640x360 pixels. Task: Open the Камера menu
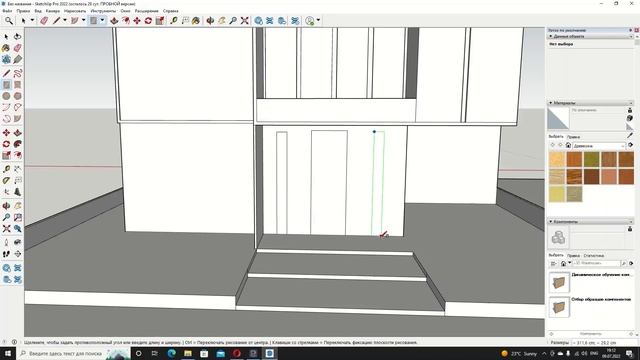pyautogui.click(x=53, y=11)
